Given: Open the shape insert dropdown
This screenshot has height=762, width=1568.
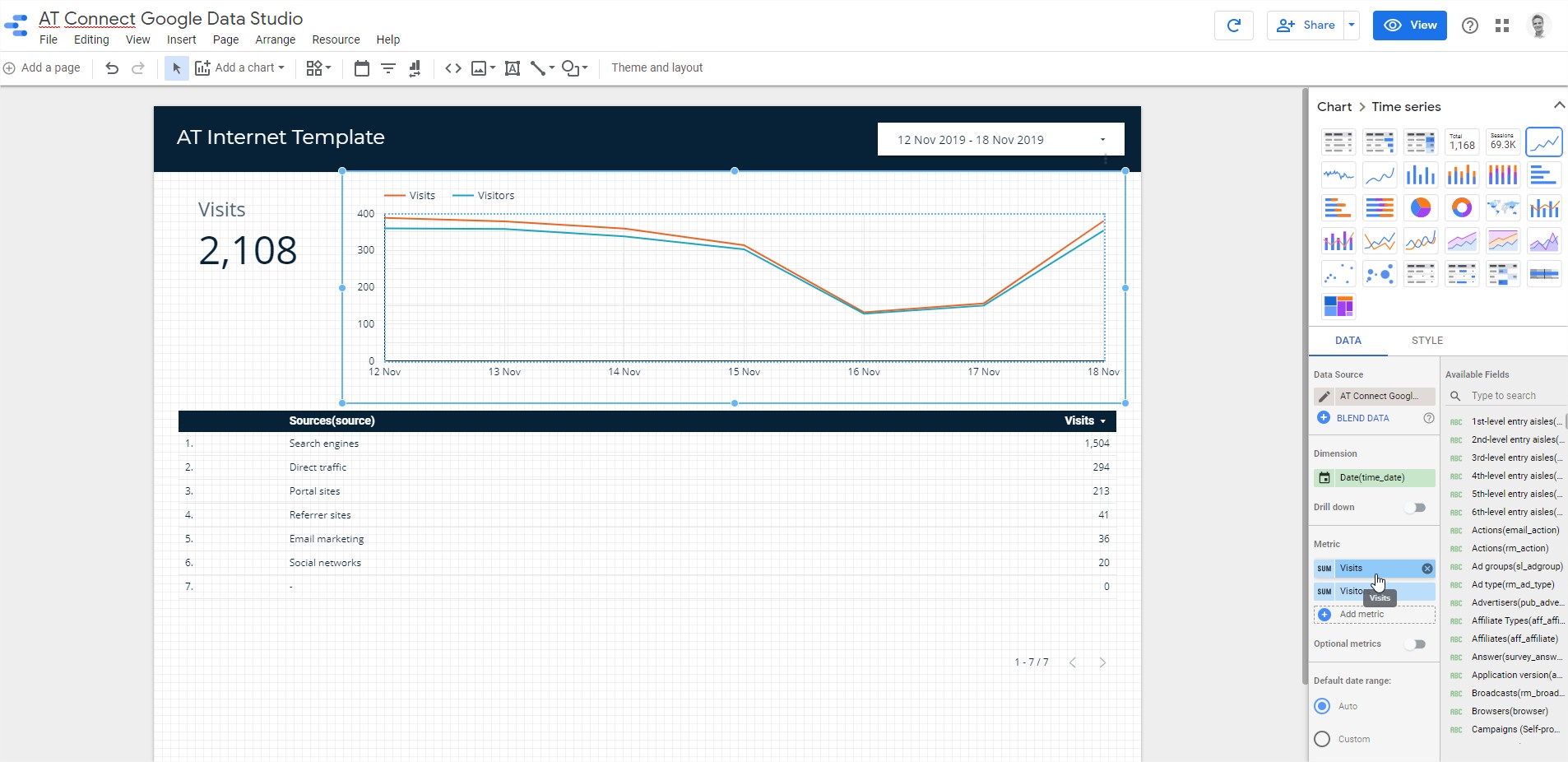Looking at the screenshot, I should coord(574,68).
